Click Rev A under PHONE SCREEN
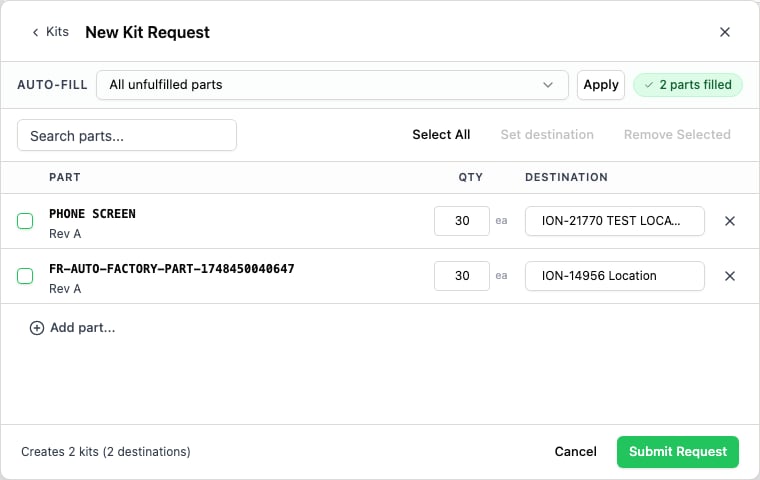 tap(65, 234)
